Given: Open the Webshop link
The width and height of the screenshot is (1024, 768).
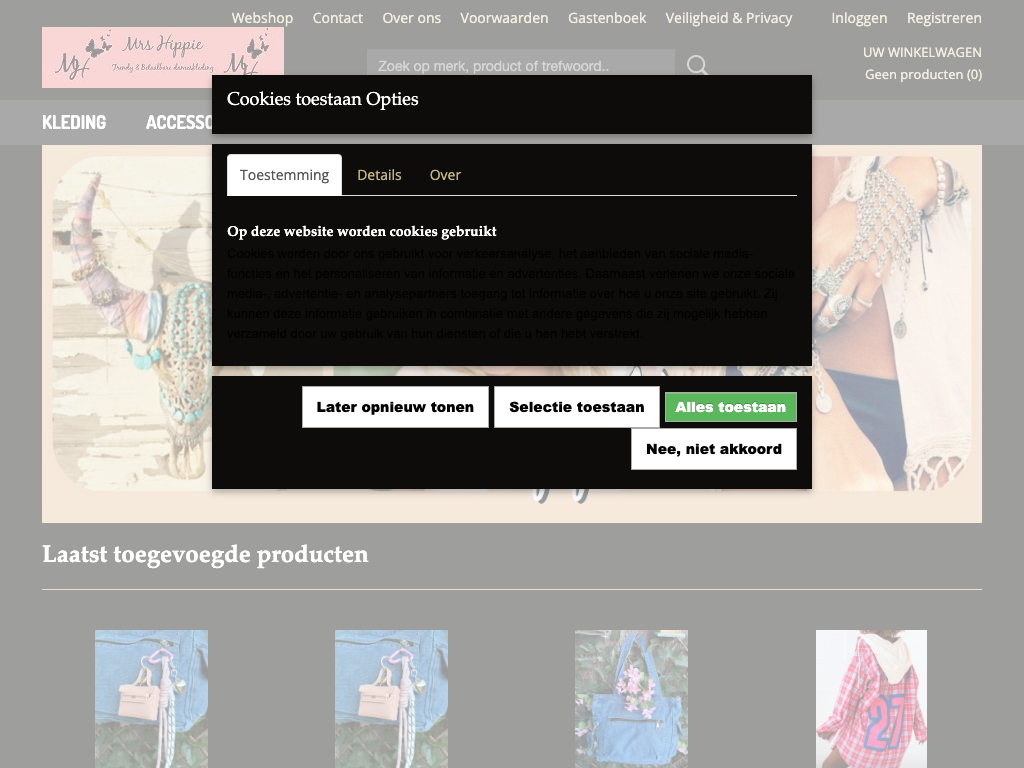Looking at the screenshot, I should 262,18.
